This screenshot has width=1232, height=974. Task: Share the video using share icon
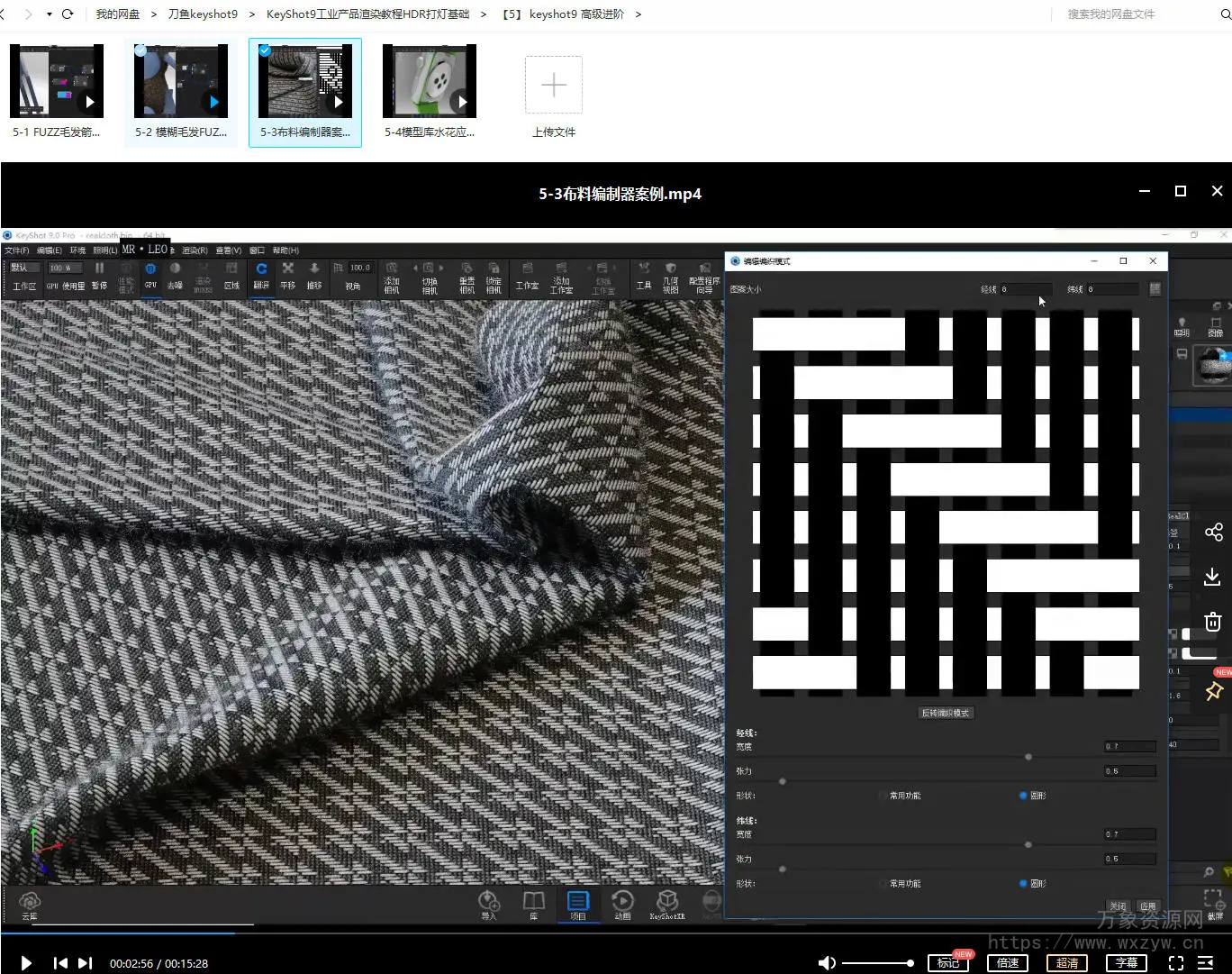(x=1213, y=533)
